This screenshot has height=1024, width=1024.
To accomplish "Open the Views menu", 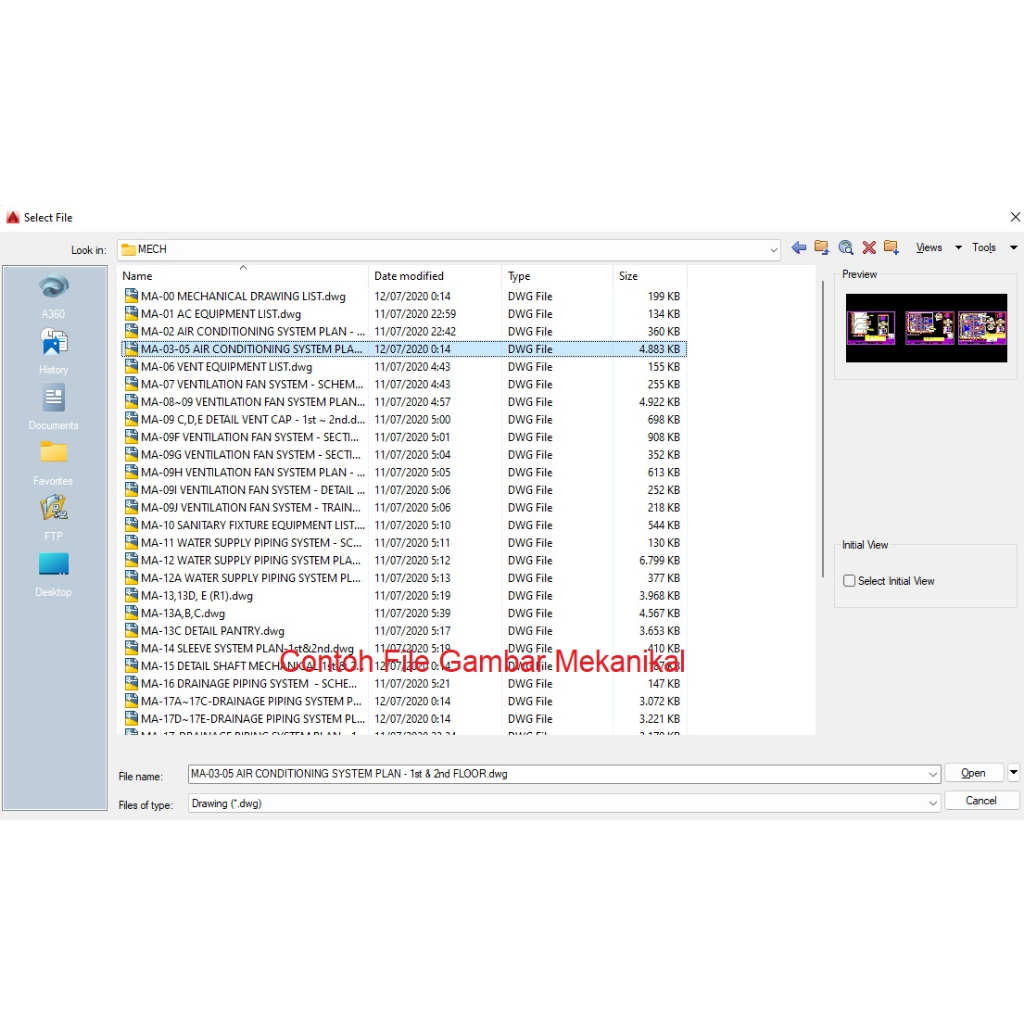I will [929, 248].
